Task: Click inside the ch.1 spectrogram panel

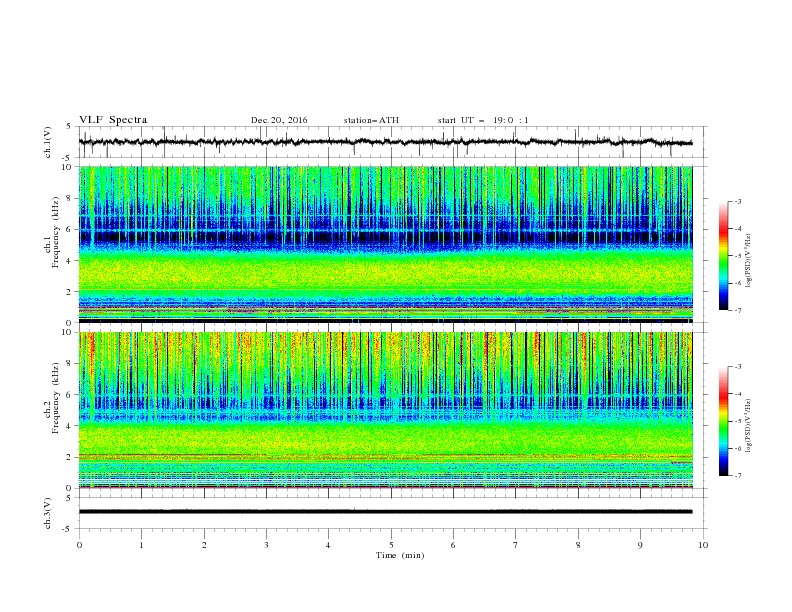Action: tap(386, 244)
